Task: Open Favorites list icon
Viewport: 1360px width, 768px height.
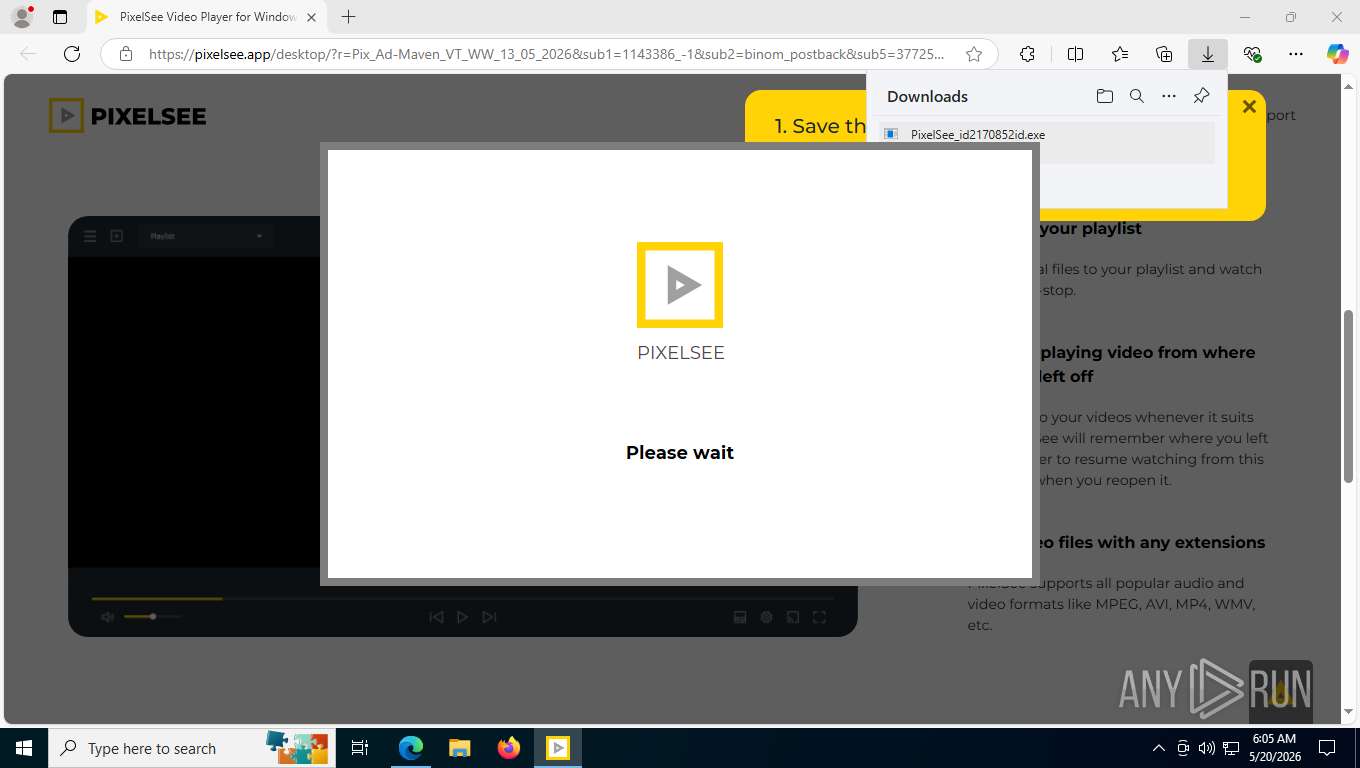Action: click(1120, 54)
